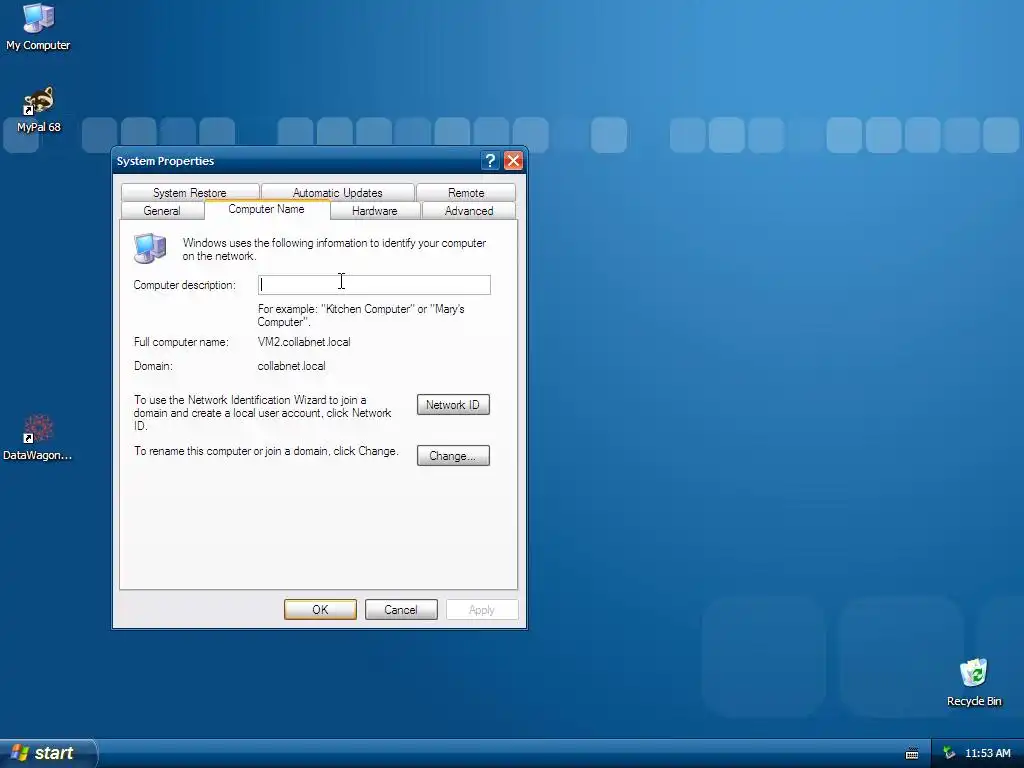Focus the Computer description text field
Screen dimensions: 1024x768
coord(374,285)
